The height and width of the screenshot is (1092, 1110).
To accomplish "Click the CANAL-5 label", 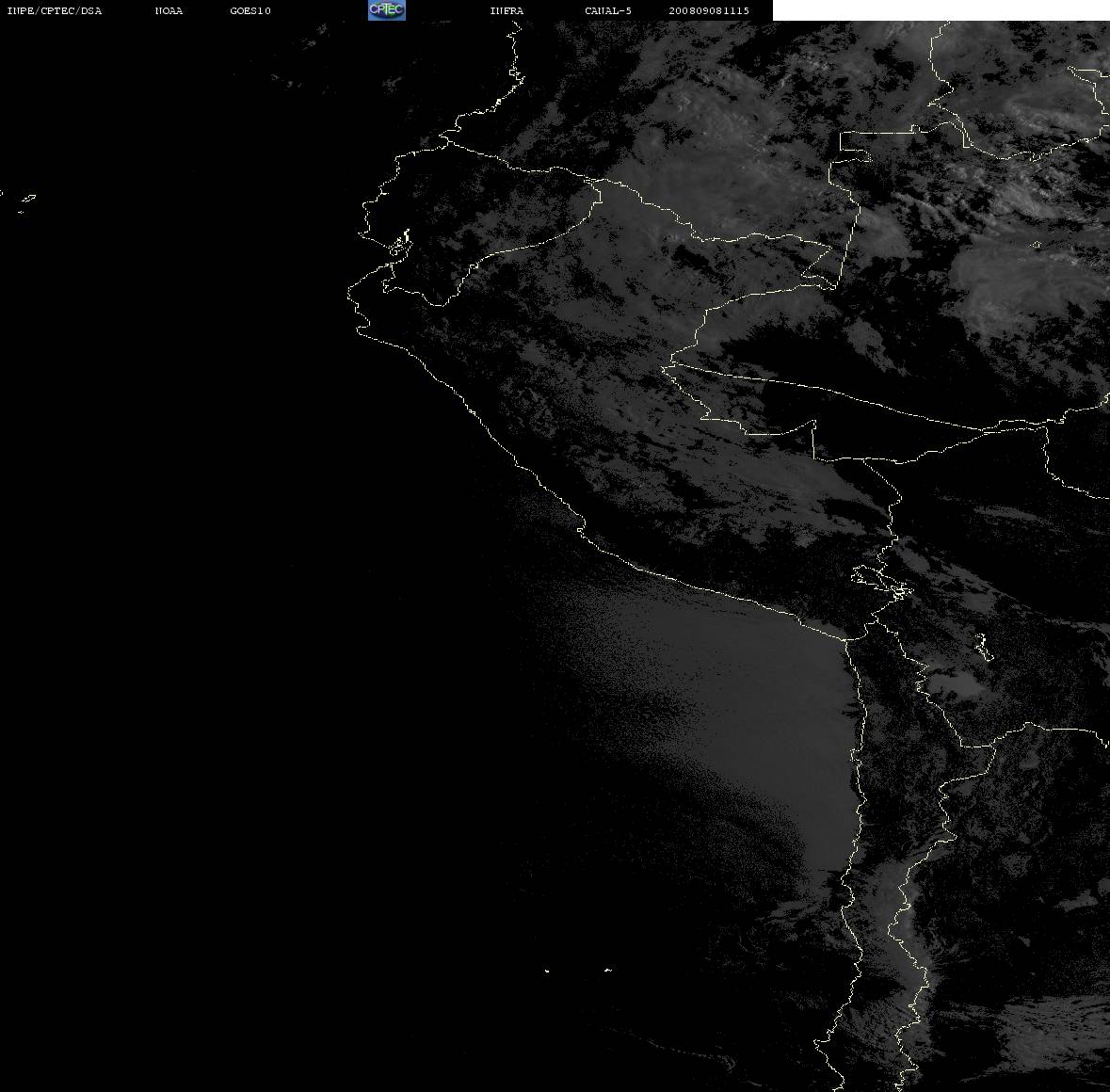I will pos(608,10).
